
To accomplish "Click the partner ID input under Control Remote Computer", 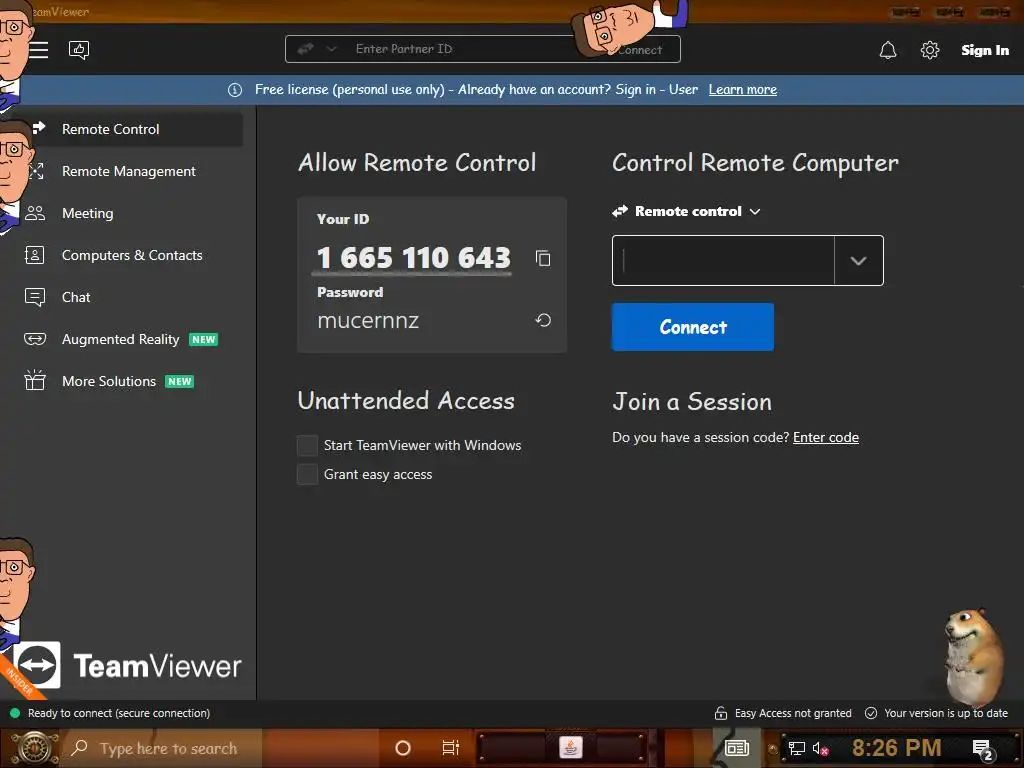I will 723,261.
